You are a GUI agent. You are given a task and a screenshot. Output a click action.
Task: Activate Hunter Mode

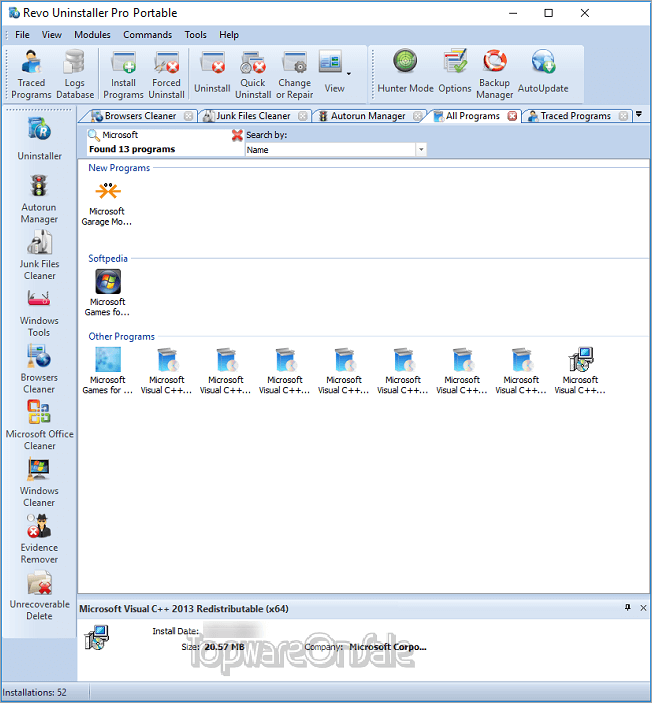click(x=405, y=72)
